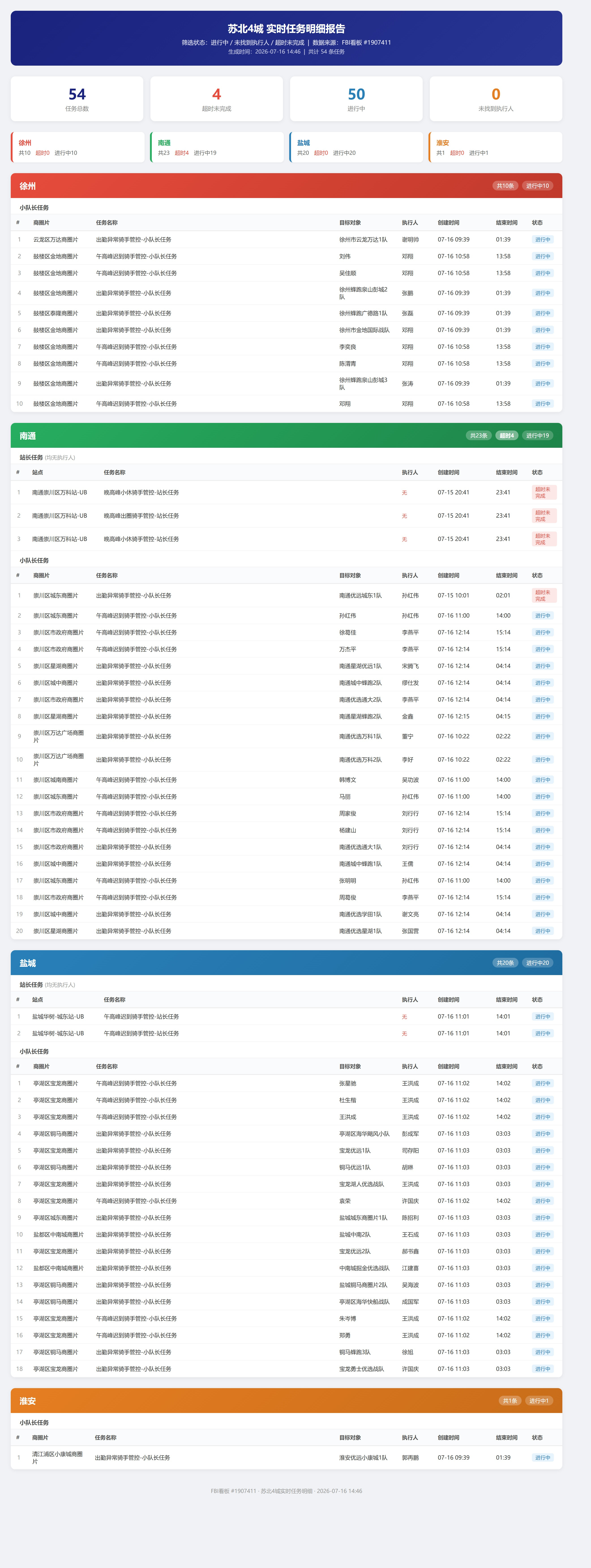Select the 50 进行中 summary card
Viewport: 591px width, 1568px height.
coord(356,99)
